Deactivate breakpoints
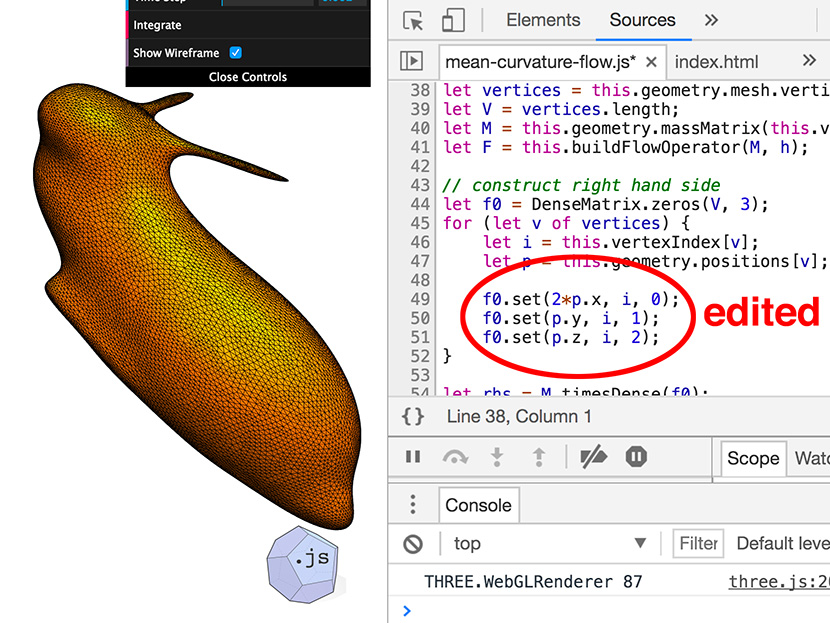Image resolution: width=830 pixels, height=623 pixels. pos(593,457)
